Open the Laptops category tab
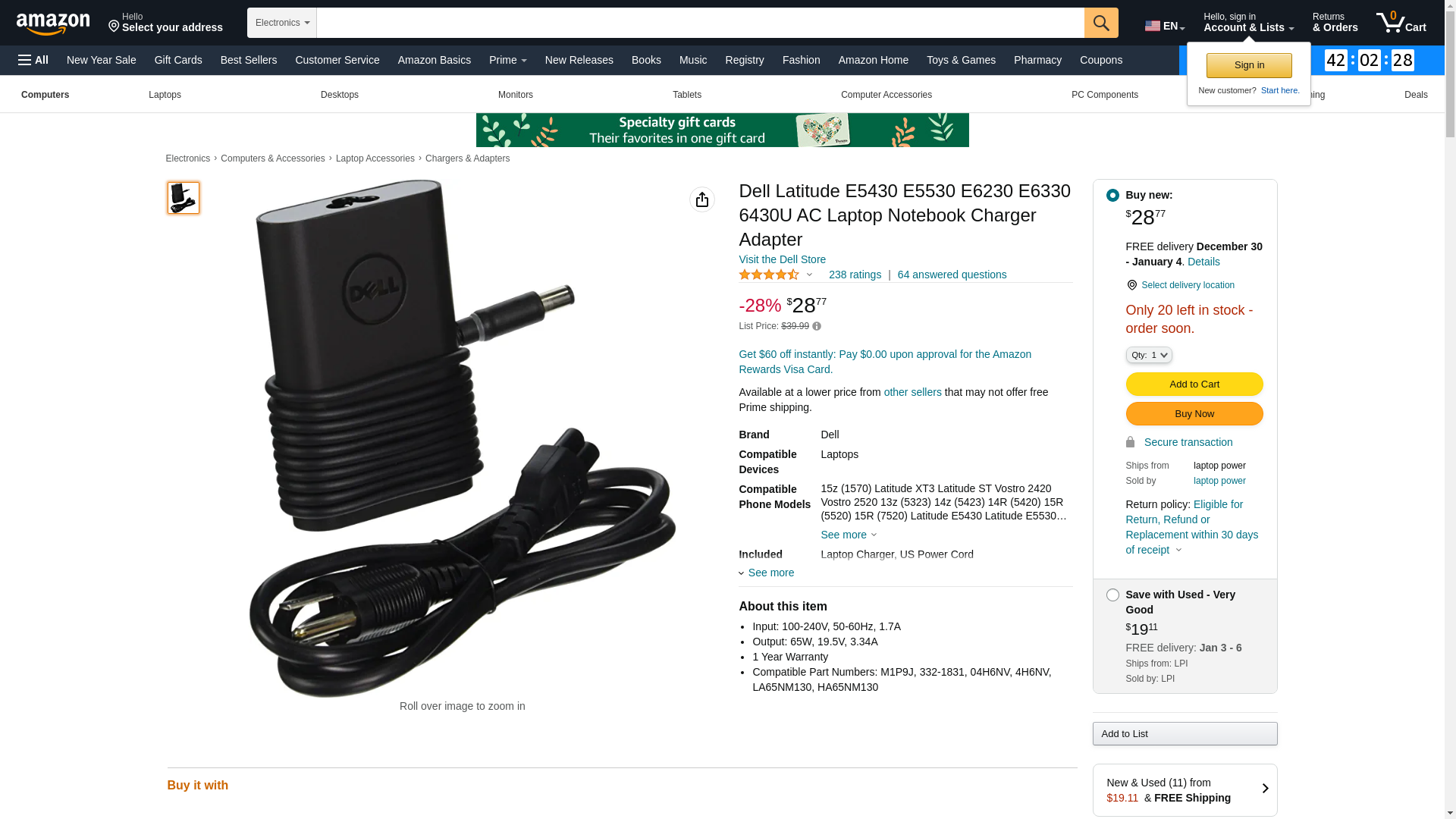Viewport: 1456px width, 819px height. [165, 95]
